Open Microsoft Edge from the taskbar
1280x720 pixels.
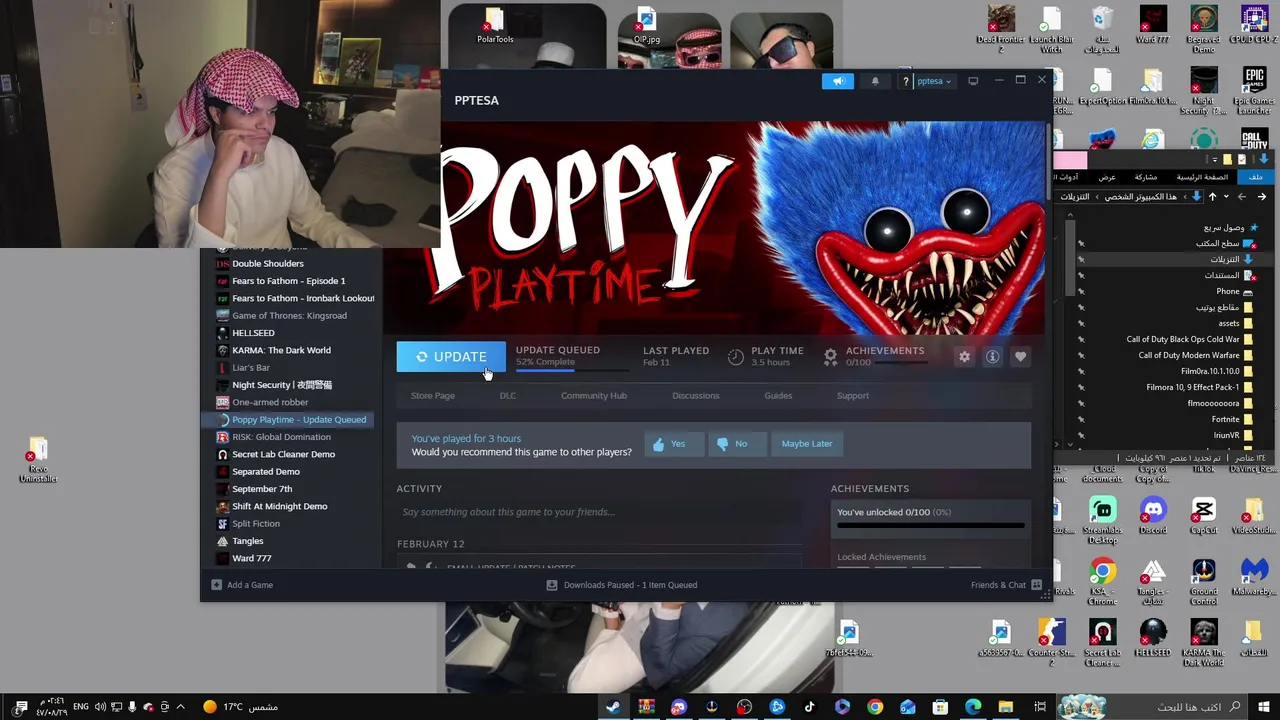click(x=973, y=707)
